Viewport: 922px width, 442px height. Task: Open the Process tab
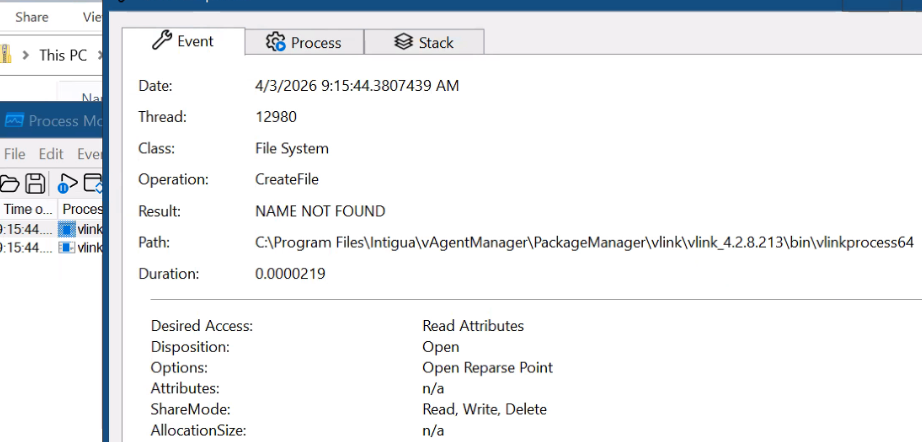coord(303,42)
